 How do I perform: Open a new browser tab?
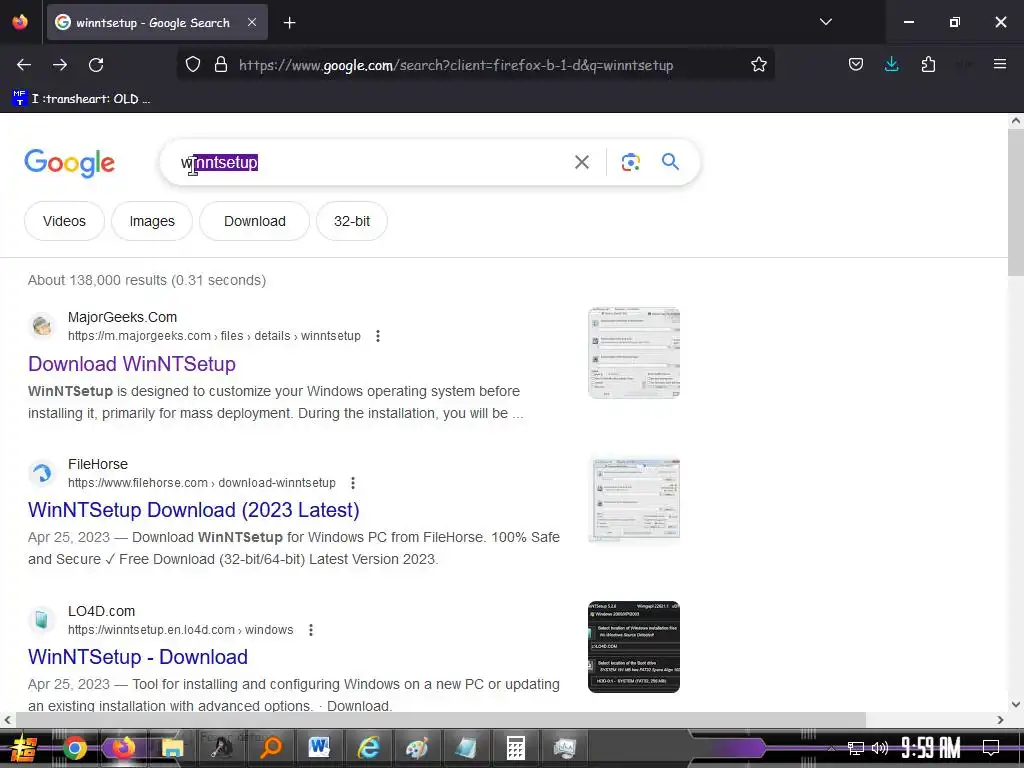pyautogui.click(x=289, y=23)
